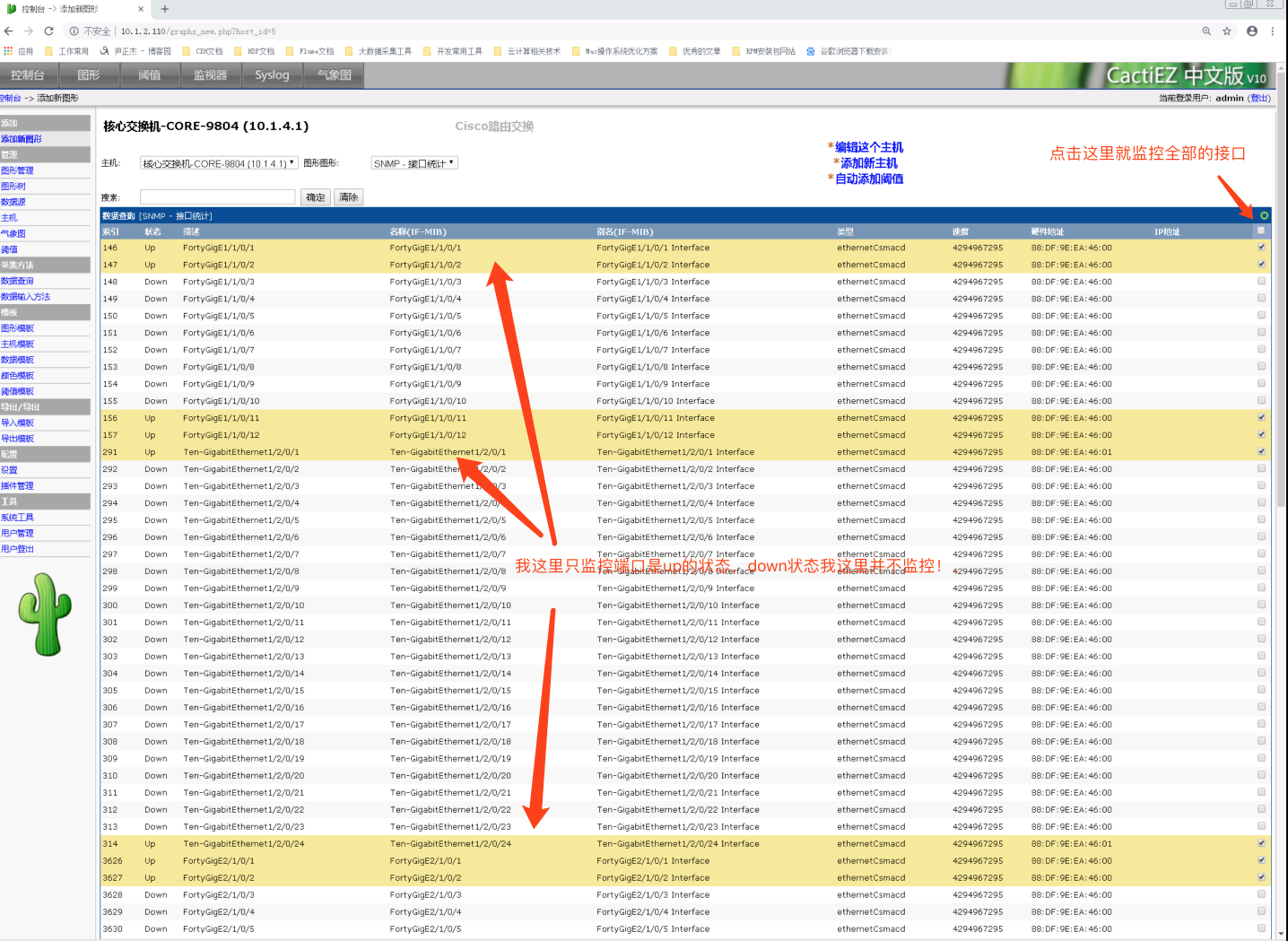
Task: Uncheck Ten-GigabitEthernet1/2/0/24 row checkbox
Action: [x=1261, y=843]
